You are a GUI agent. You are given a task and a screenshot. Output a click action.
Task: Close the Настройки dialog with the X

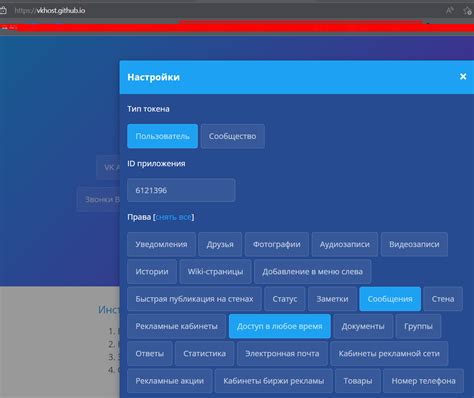tap(463, 77)
